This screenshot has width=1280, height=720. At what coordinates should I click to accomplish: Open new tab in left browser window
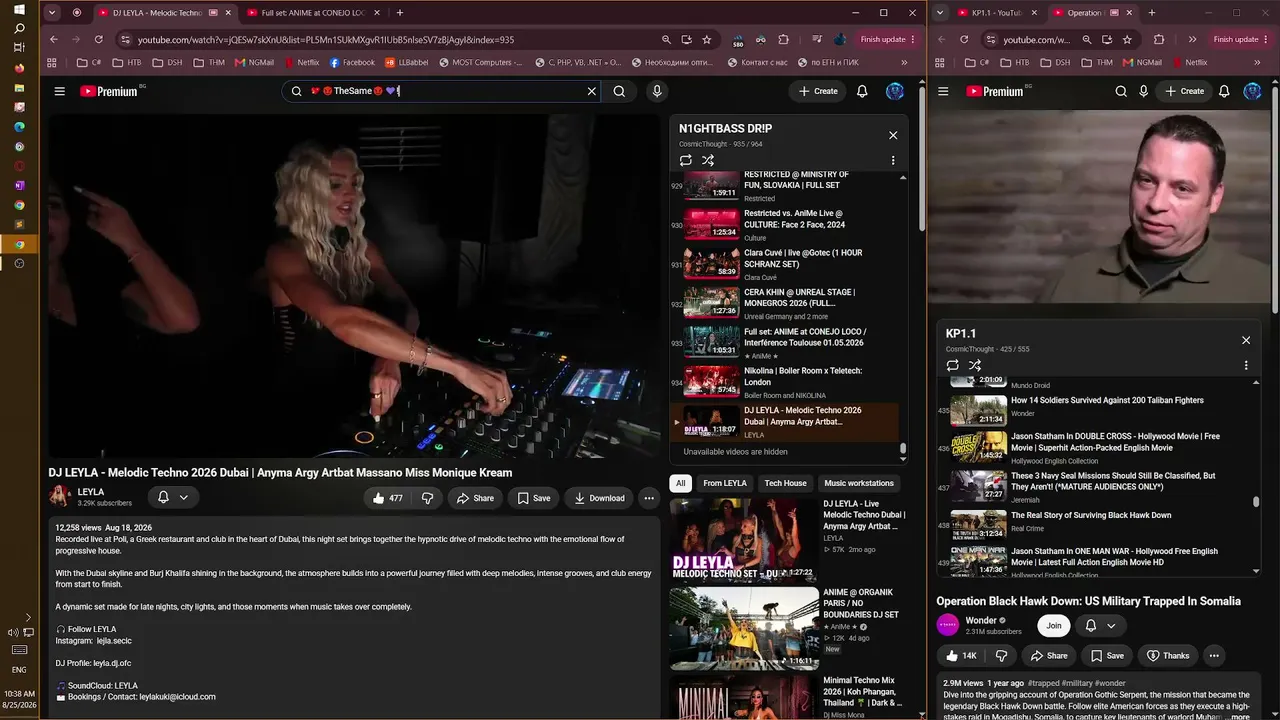[400, 13]
